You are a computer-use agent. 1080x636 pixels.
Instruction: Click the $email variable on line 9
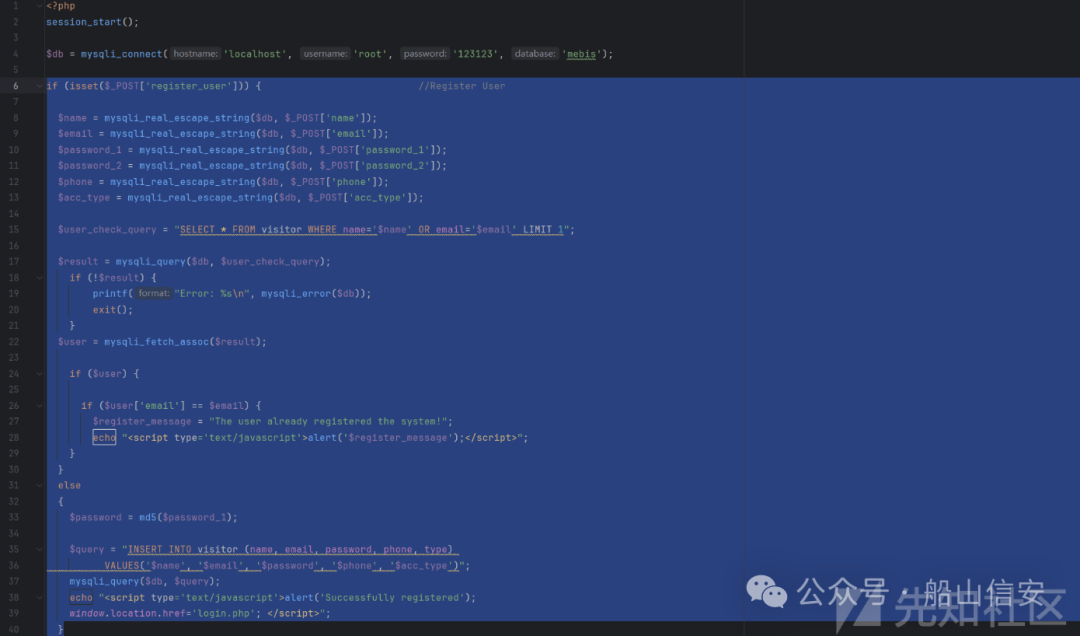point(75,134)
